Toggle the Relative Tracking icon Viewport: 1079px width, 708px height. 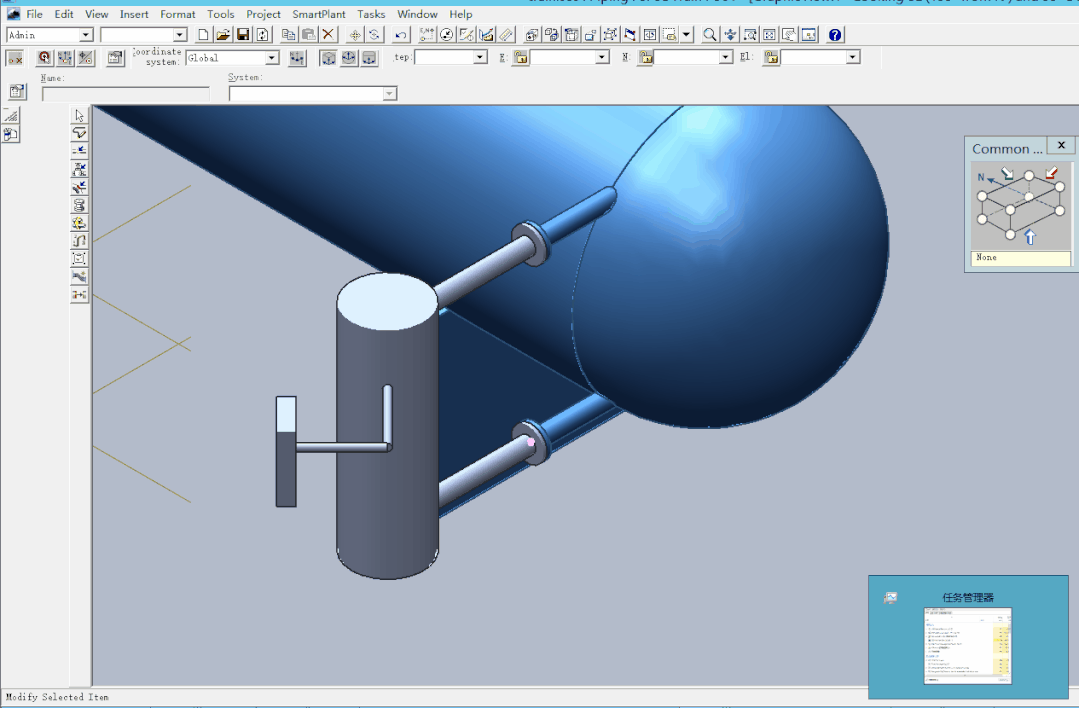point(85,58)
